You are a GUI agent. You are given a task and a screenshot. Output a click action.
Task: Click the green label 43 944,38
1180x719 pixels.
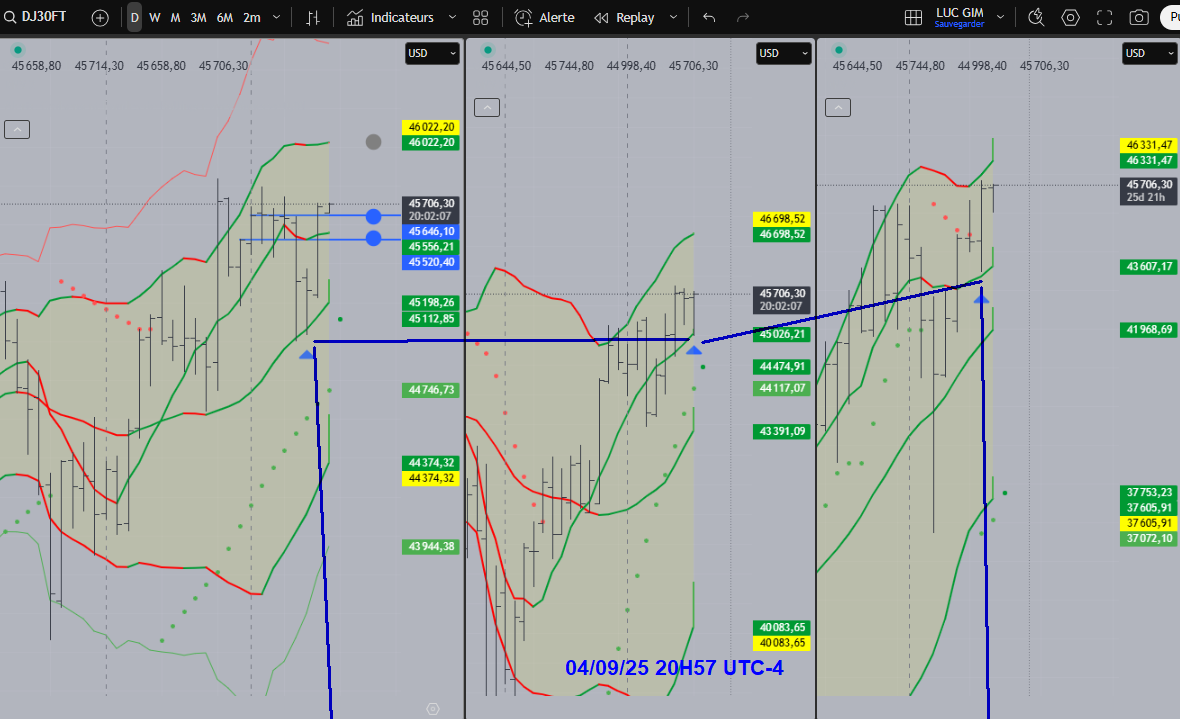click(x=431, y=547)
